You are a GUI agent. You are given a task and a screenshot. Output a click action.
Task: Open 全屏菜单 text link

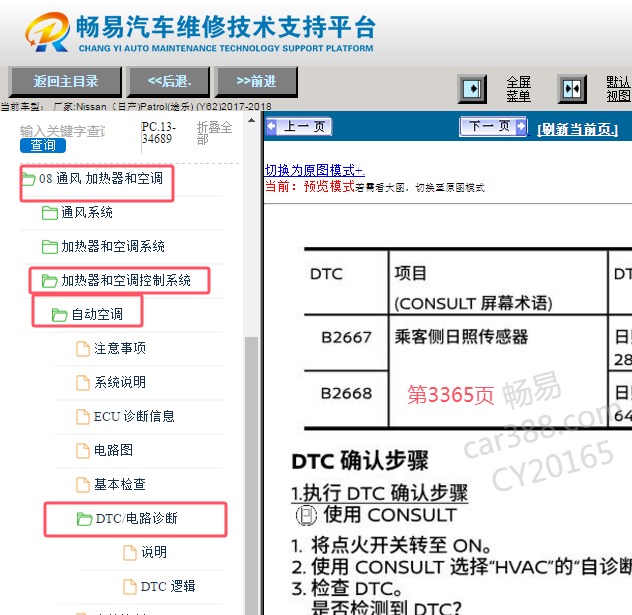point(518,89)
